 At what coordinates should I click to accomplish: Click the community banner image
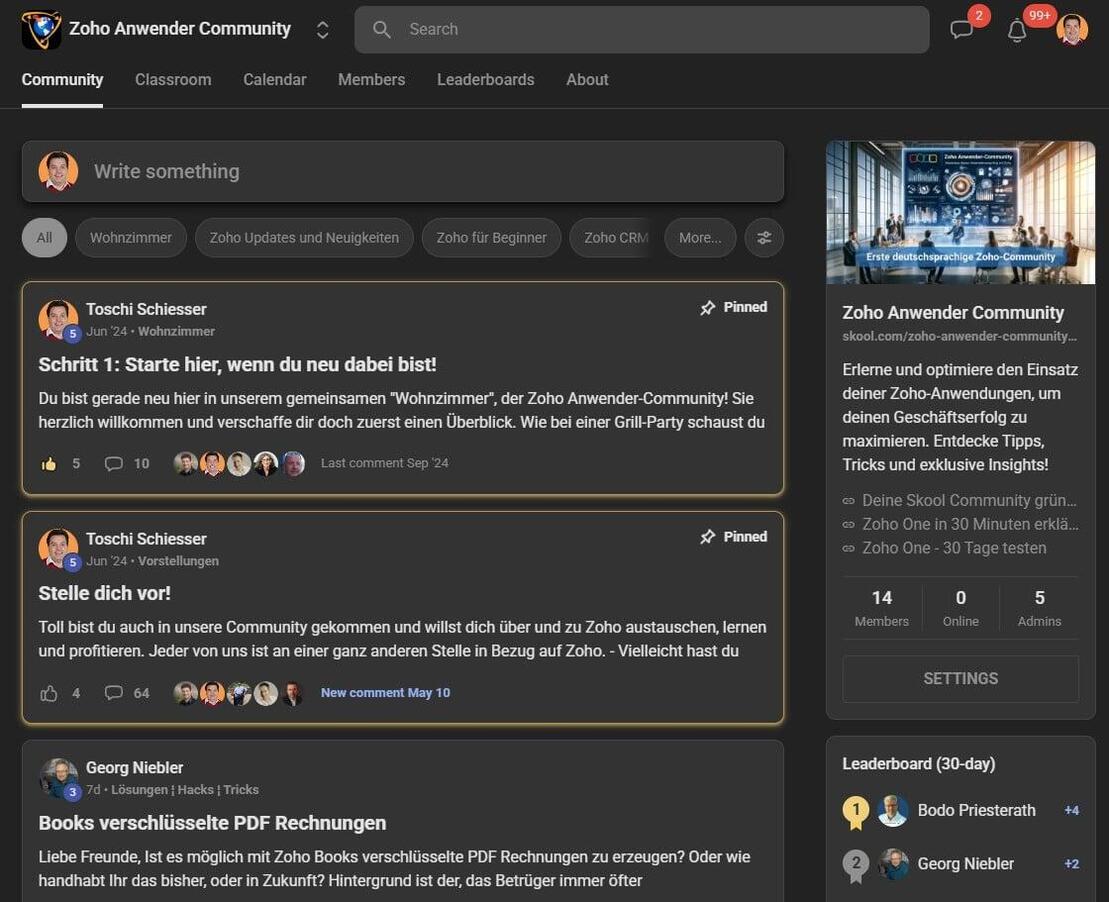(x=960, y=212)
